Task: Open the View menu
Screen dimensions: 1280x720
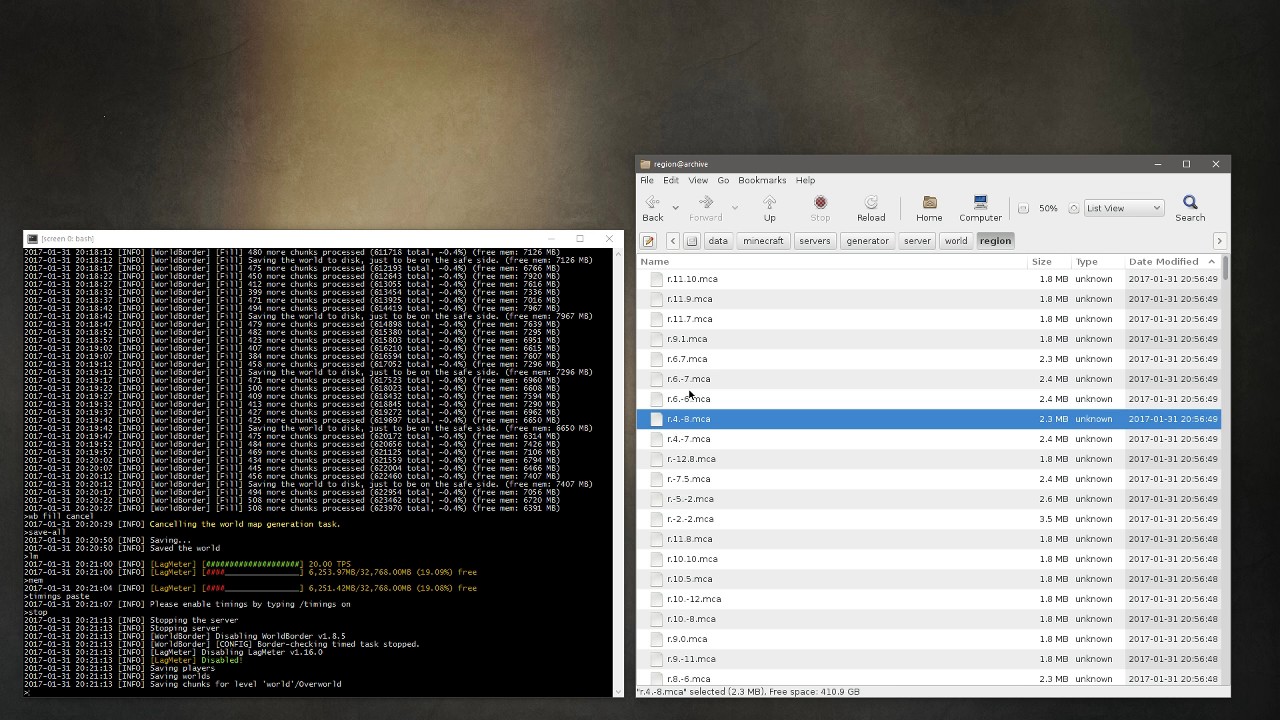Action: 698,180
